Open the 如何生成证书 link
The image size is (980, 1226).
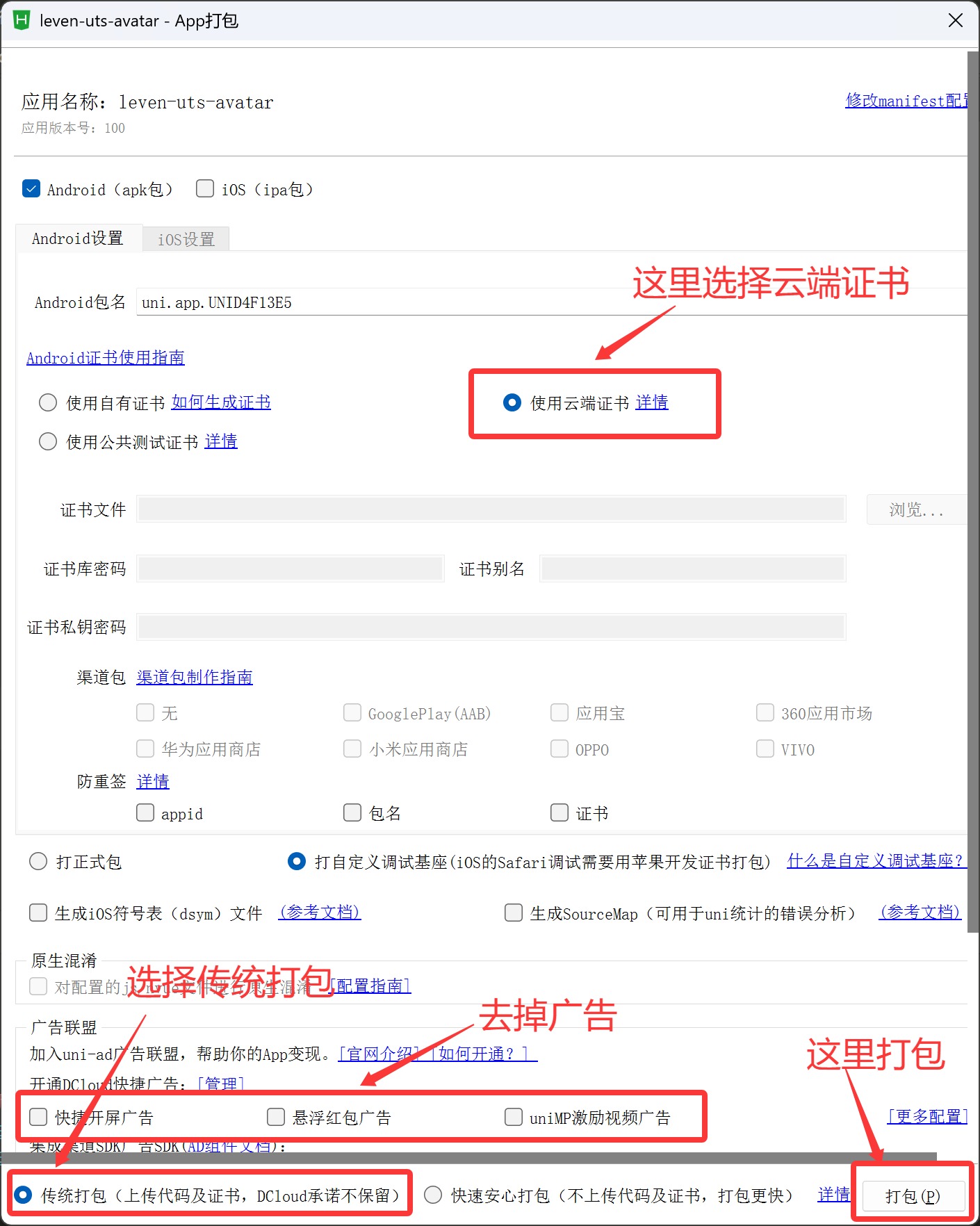coord(221,402)
